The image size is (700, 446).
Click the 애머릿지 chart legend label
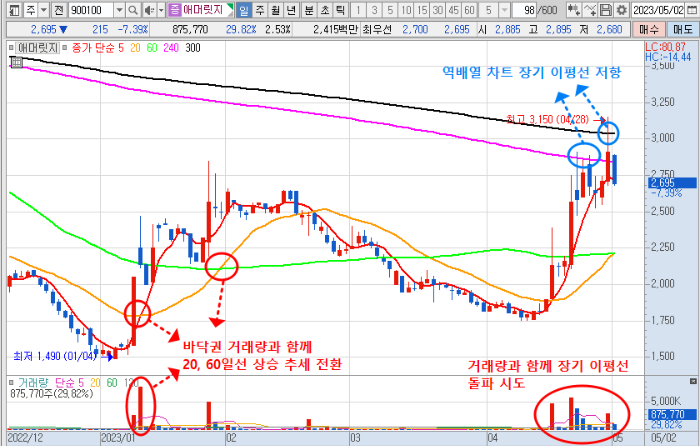[x=38, y=48]
